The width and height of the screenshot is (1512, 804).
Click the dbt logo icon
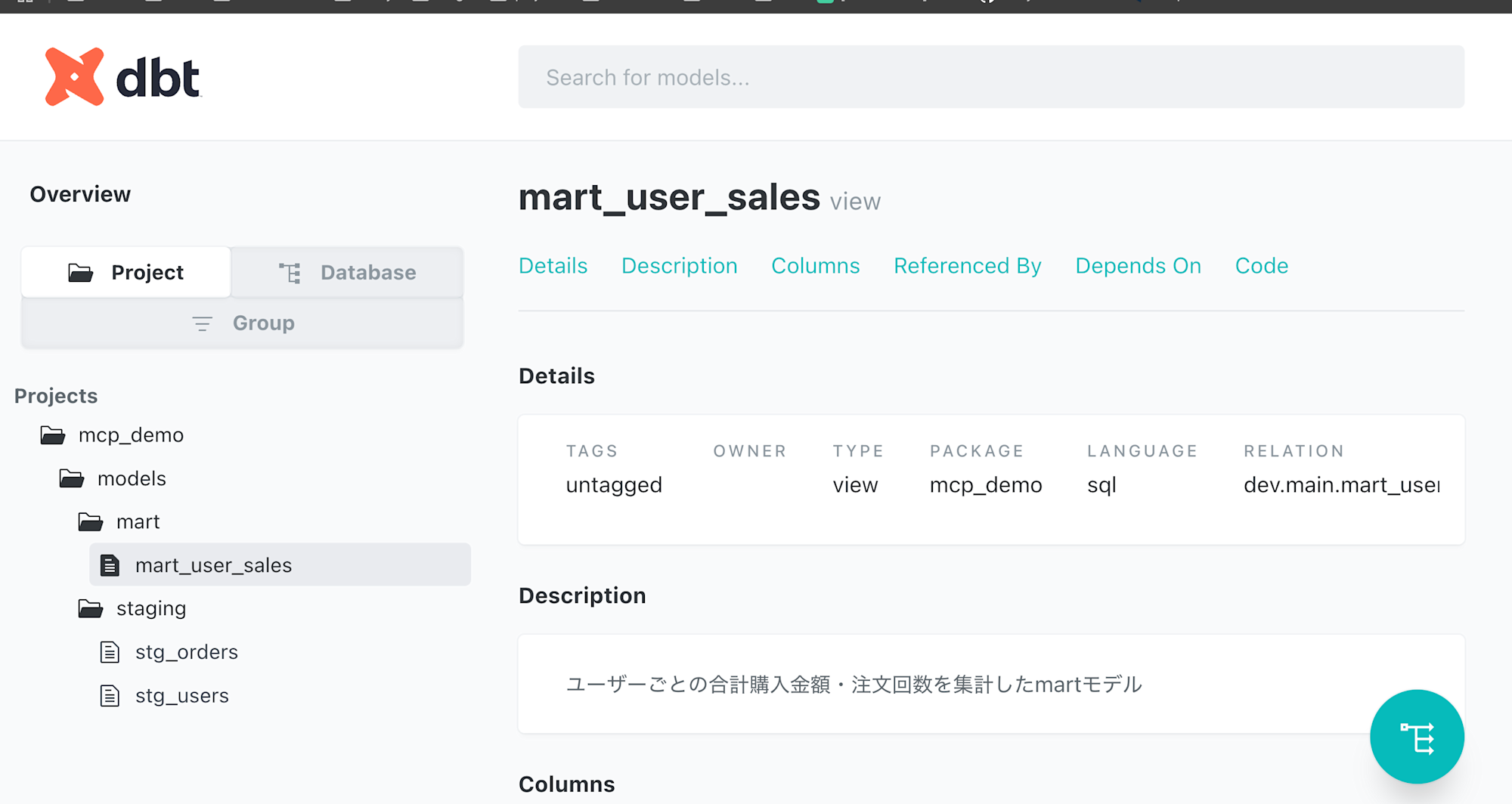(x=74, y=76)
